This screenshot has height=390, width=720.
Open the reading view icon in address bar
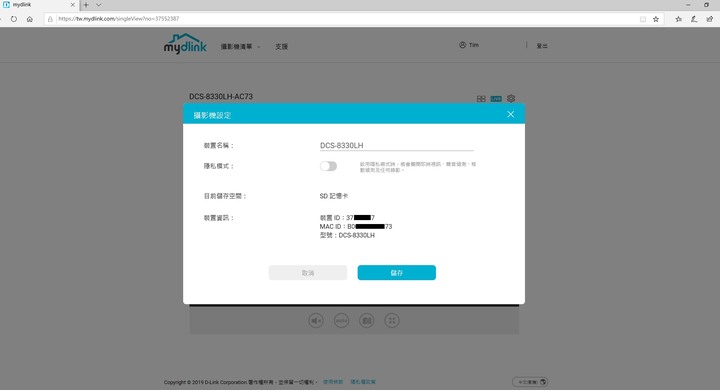pos(643,19)
